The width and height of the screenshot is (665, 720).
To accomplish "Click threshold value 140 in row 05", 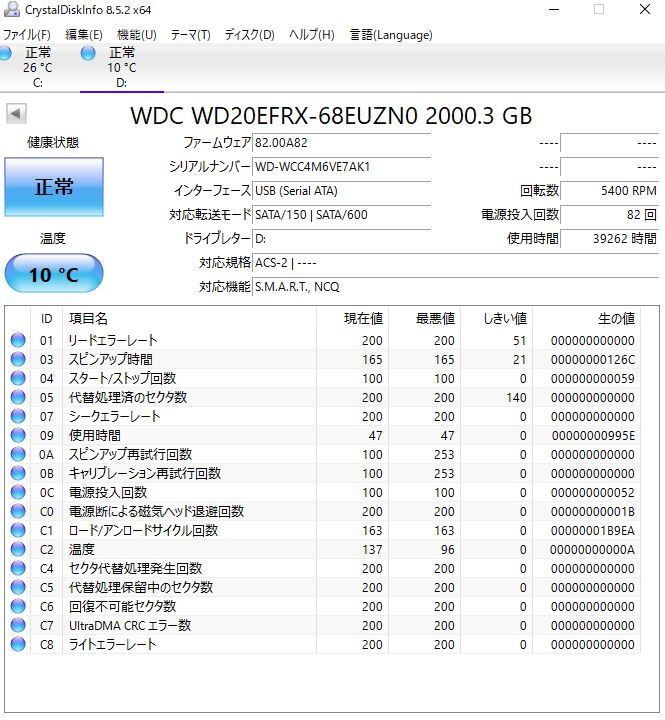I will [516, 397].
